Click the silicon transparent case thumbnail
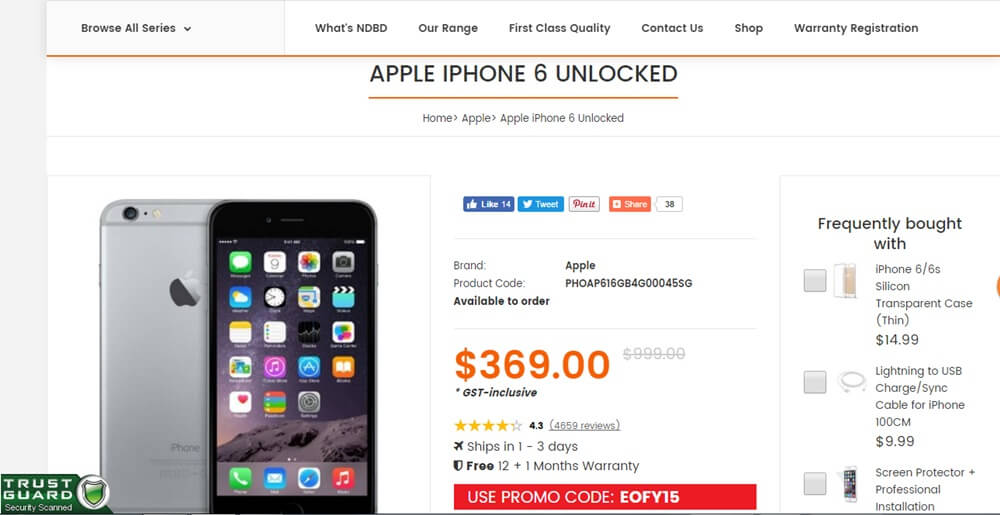The width and height of the screenshot is (1000, 515). (844, 280)
